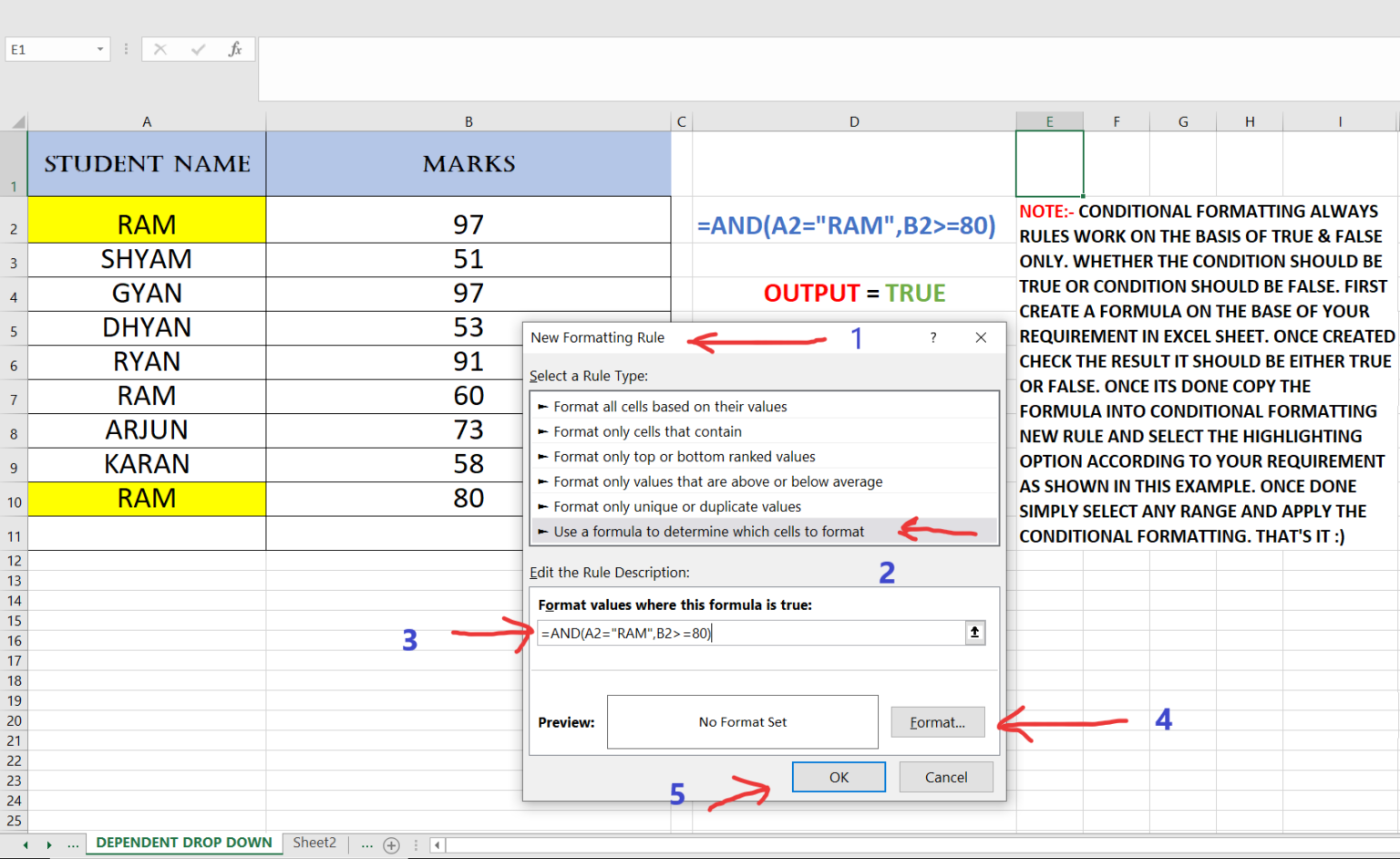This screenshot has width=1400, height=859.
Task: Select row 5 header
Action: coord(14,328)
